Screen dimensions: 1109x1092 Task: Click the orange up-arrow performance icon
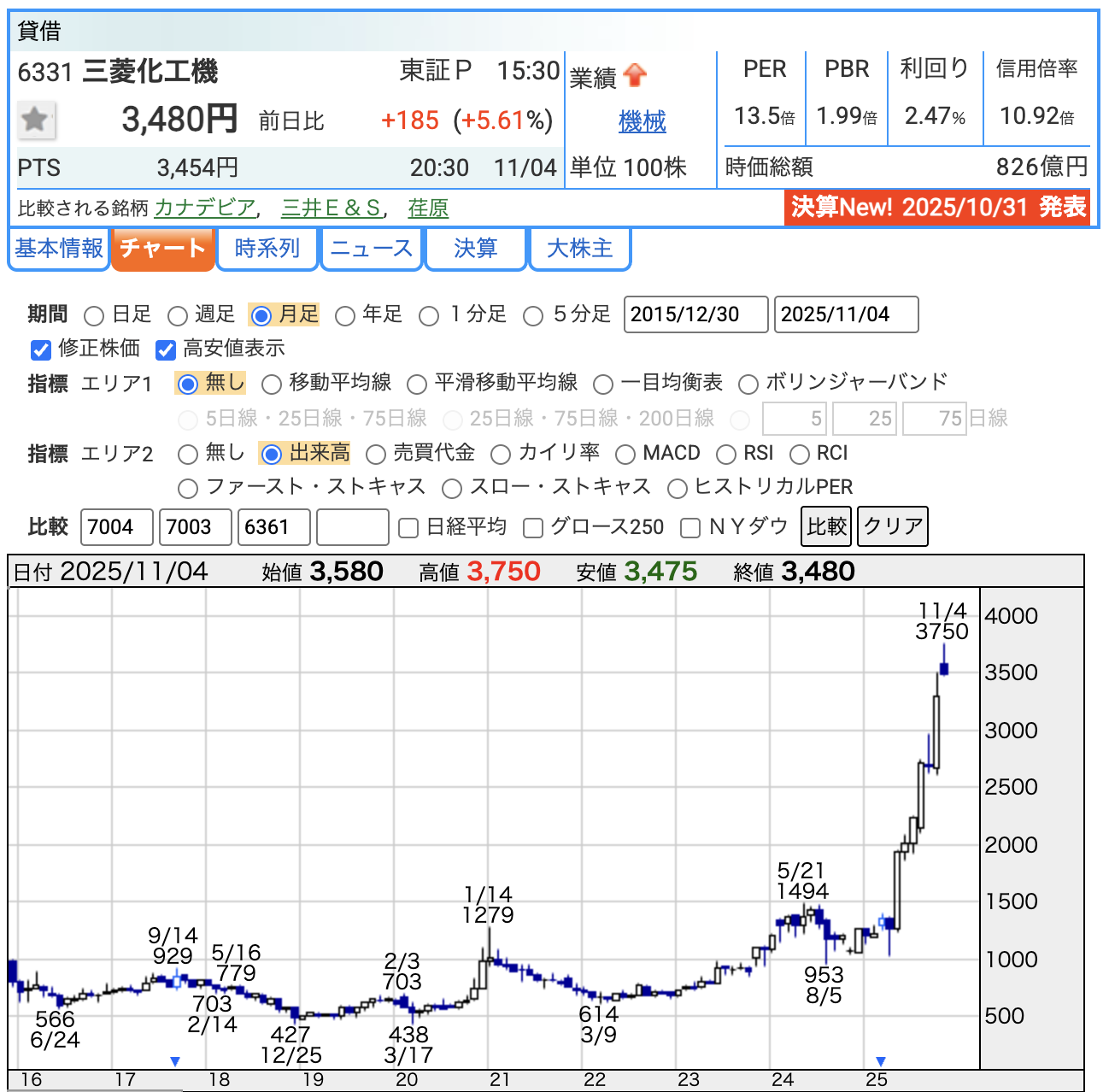(x=635, y=76)
